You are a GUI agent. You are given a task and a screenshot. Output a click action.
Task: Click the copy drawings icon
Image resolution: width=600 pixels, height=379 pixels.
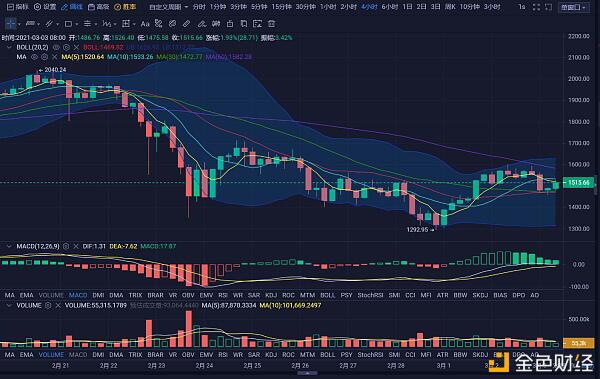(243, 24)
